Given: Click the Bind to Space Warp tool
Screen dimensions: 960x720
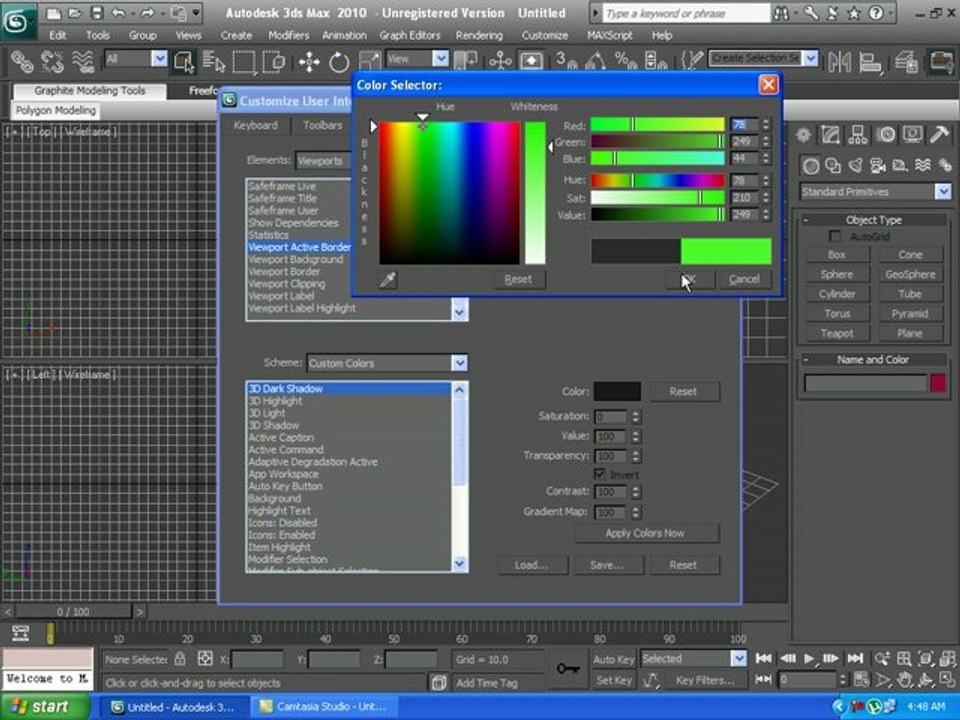Looking at the screenshot, I should click(x=83, y=61).
